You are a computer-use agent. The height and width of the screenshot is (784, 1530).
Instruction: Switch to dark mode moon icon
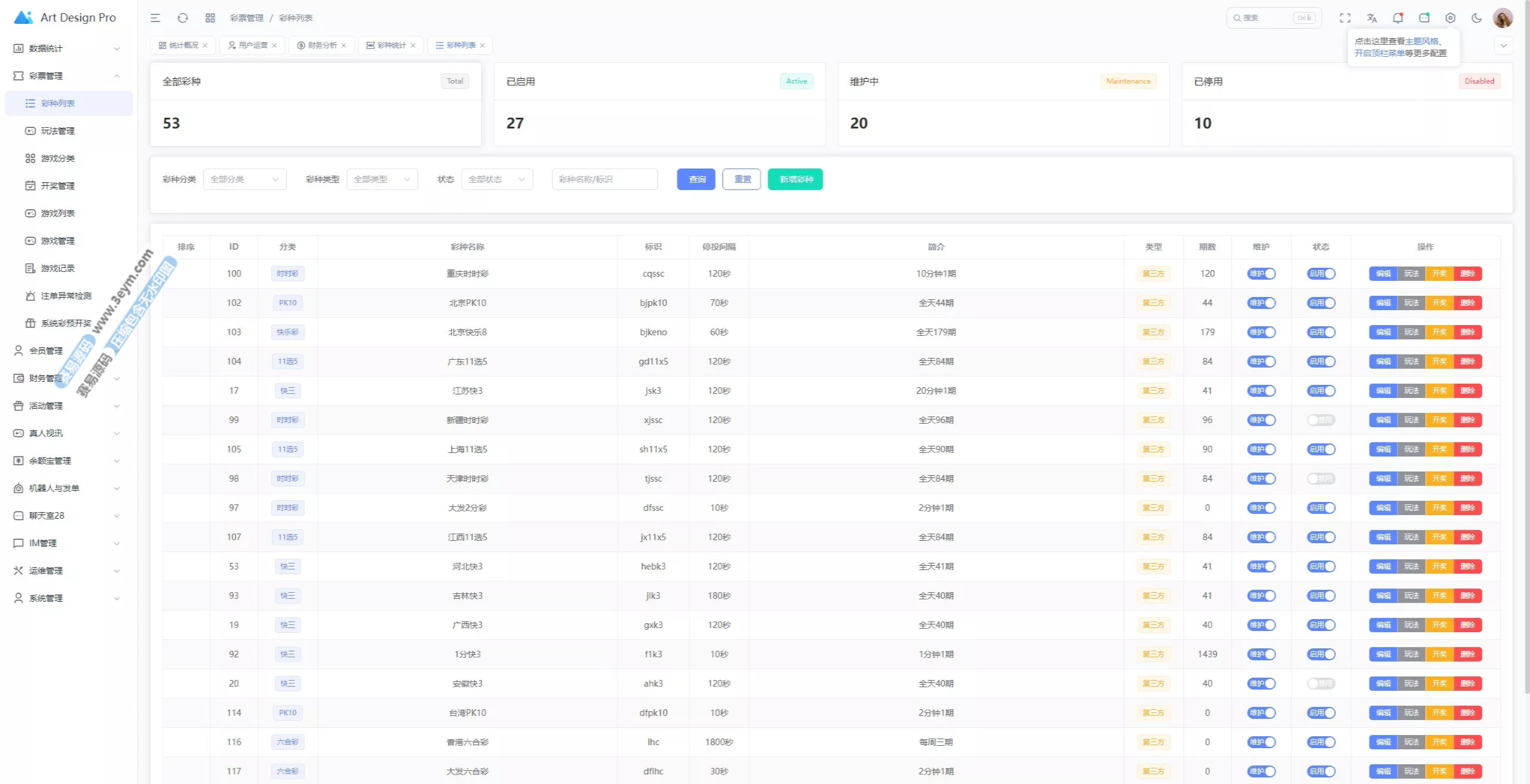tap(1476, 18)
